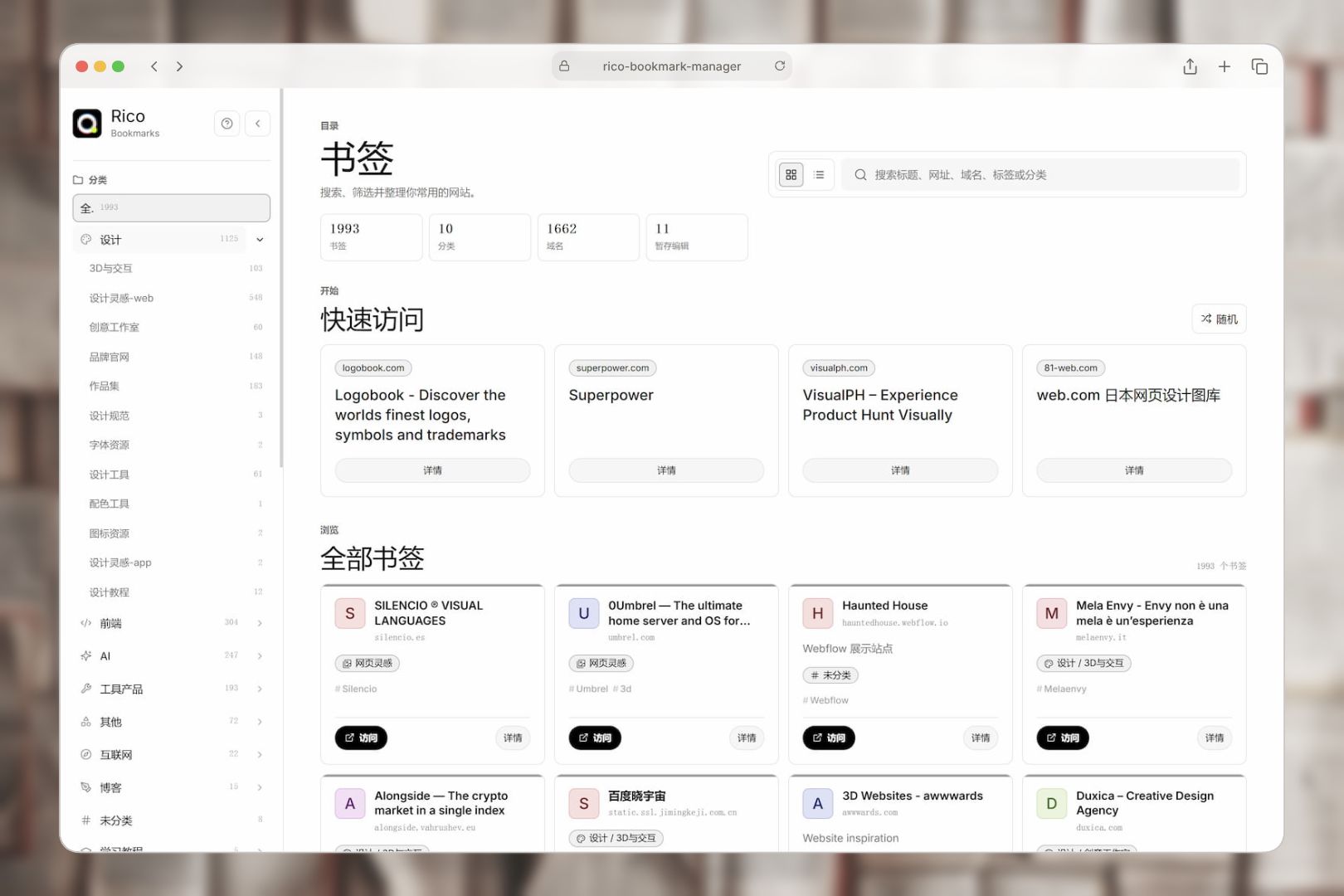Screen dimensions: 1344x896
Task: Select the 全 (all) category
Action: click(172, 207)
